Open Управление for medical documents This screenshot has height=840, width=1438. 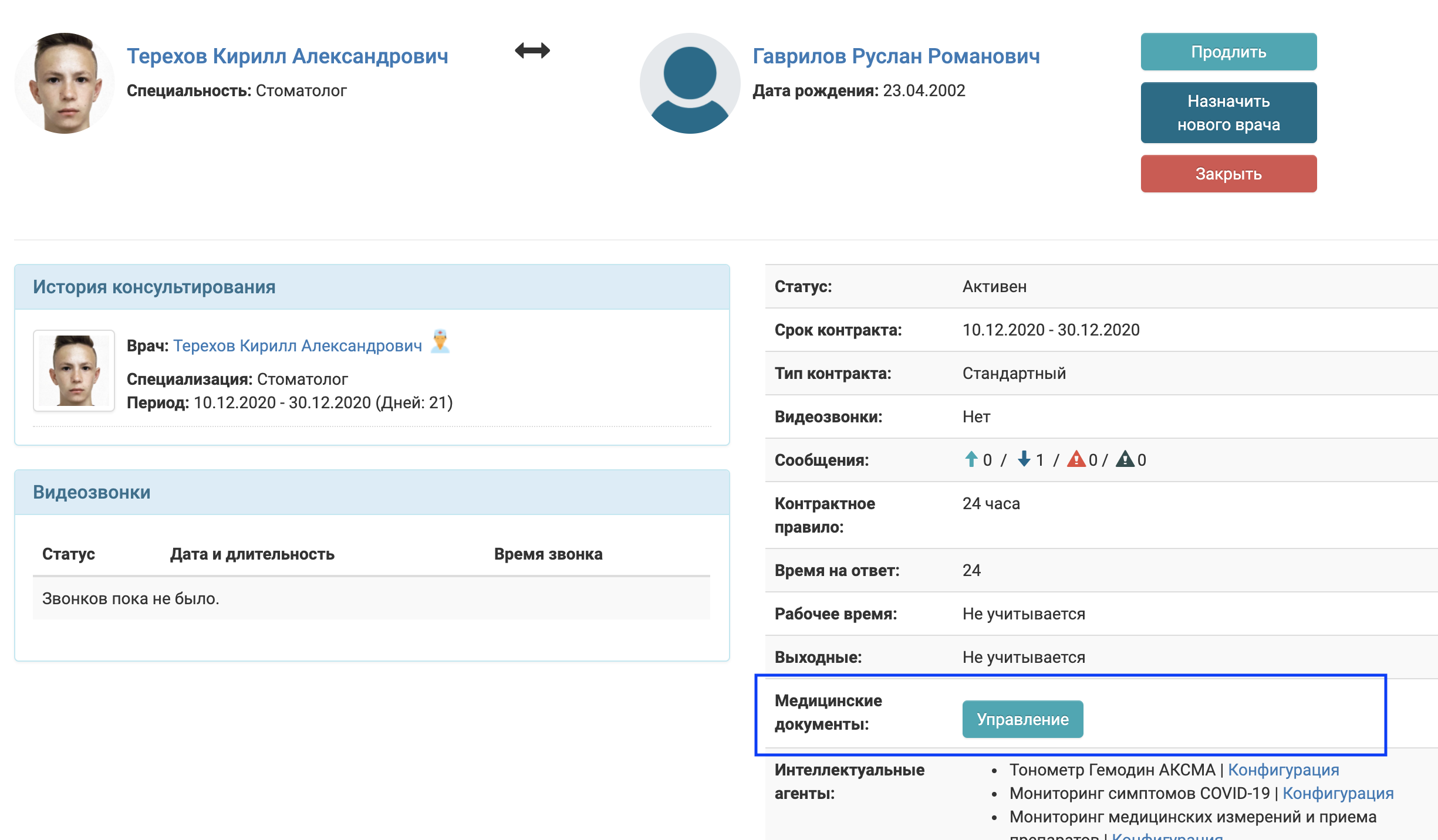1022,719
